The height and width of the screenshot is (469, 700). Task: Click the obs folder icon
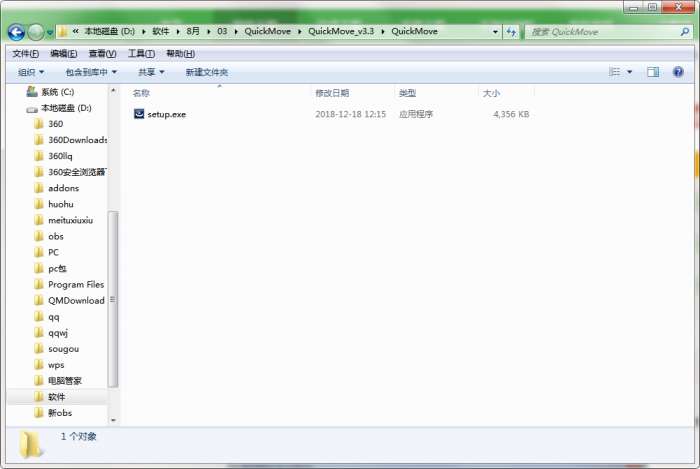click(x=39, y=237)
